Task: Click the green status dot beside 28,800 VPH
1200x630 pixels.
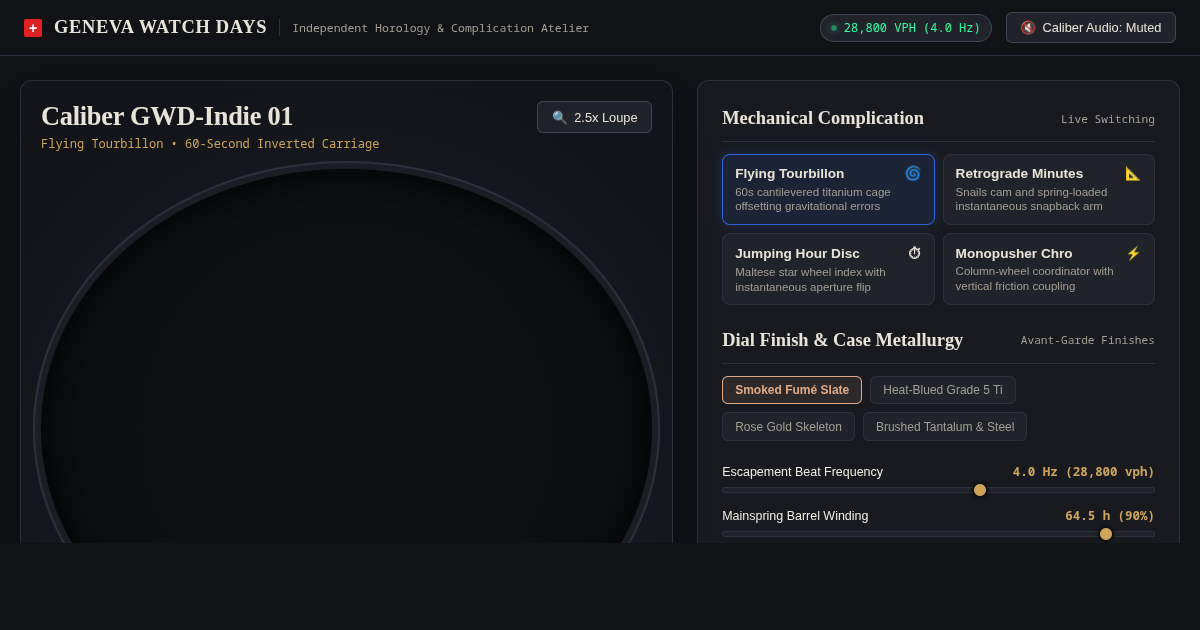Action: tap(834, 28)
